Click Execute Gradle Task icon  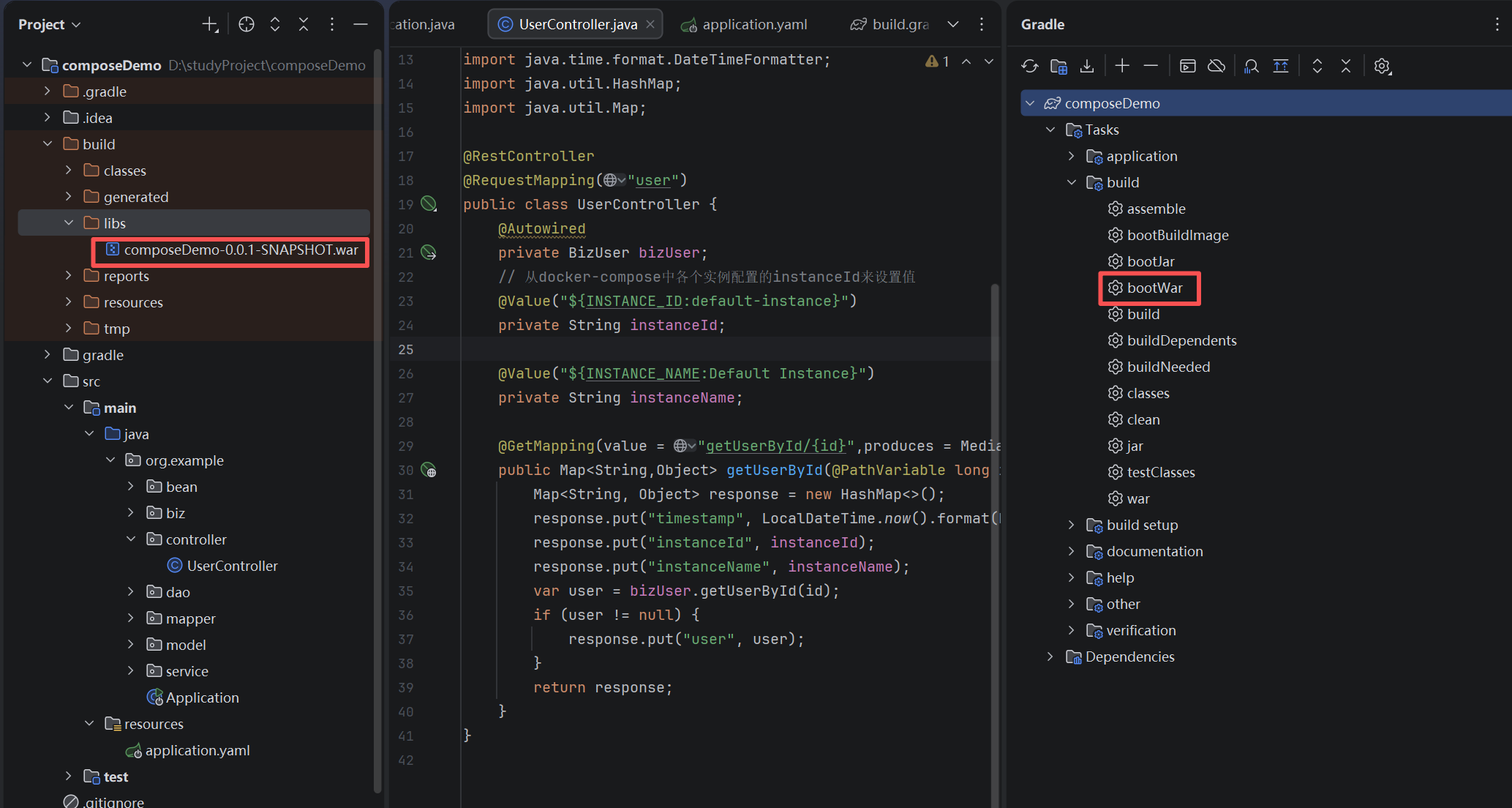tap(1188, 66)
